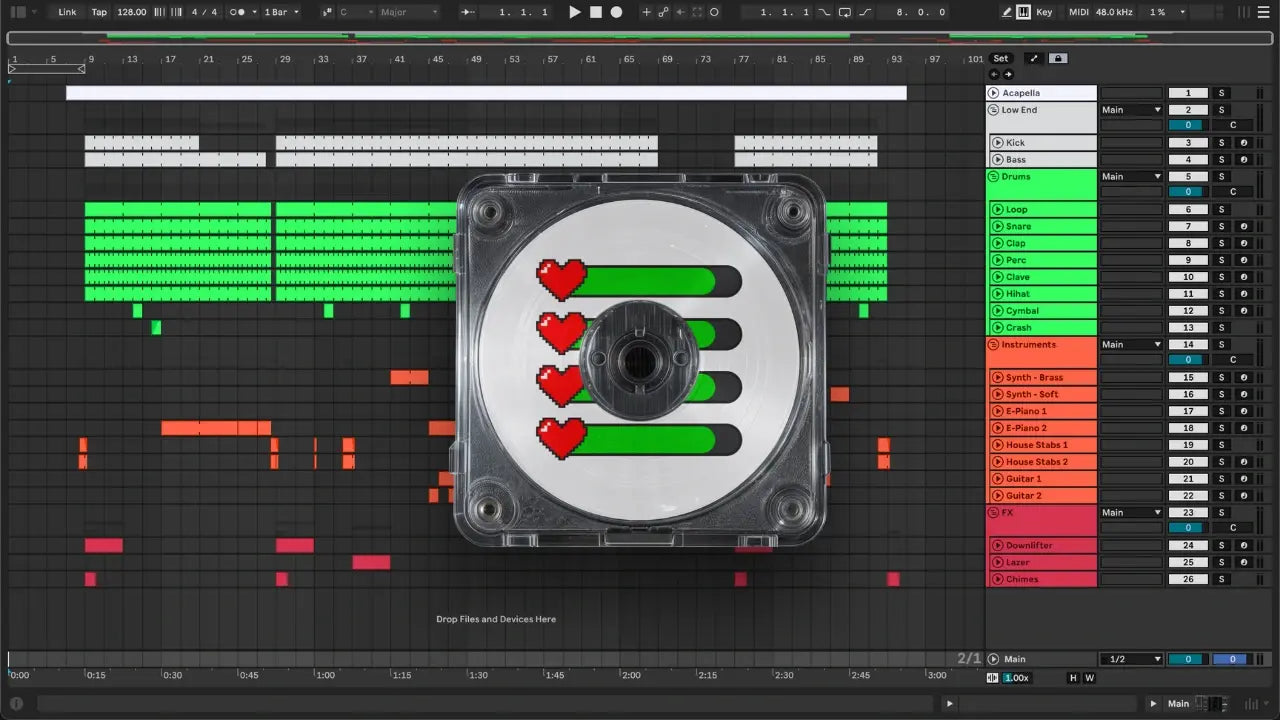This screenshot has height=720, width=1280.
Task: Solo the Acapella track
Action: point(1221,93)
